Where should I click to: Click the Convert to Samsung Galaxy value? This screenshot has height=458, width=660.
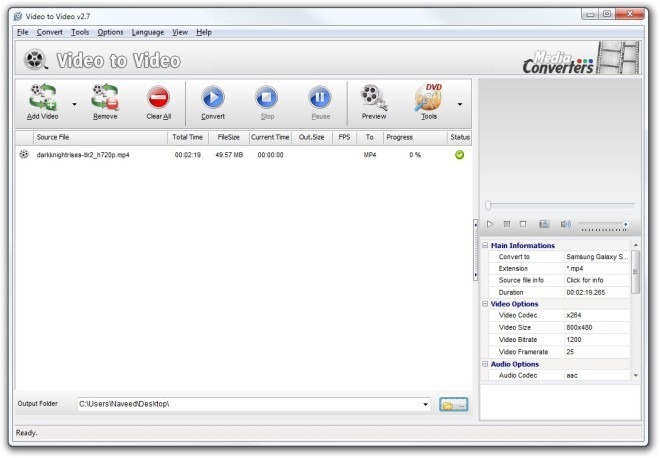click(x=597, y=257)
